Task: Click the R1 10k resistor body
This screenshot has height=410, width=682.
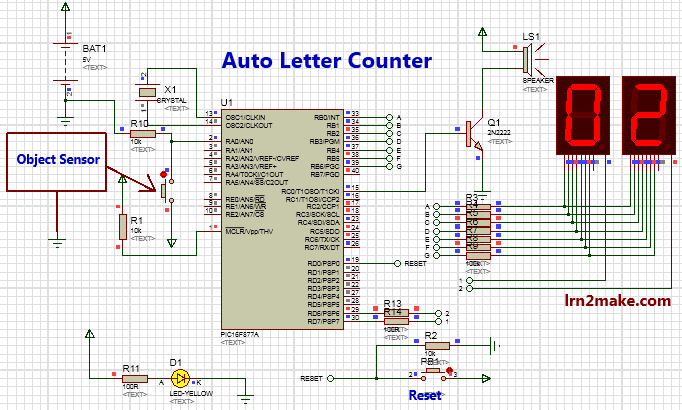Action: click(123, 227)
